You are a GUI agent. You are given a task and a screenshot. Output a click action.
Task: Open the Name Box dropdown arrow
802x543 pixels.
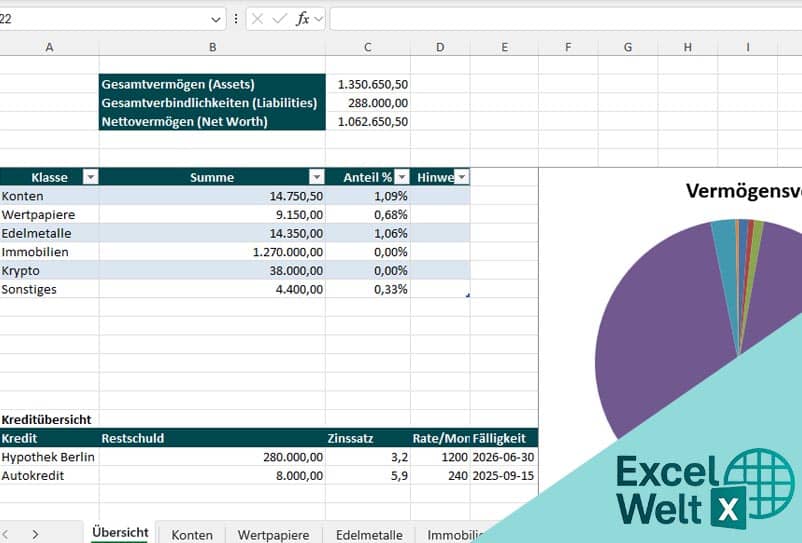[217, 19]
